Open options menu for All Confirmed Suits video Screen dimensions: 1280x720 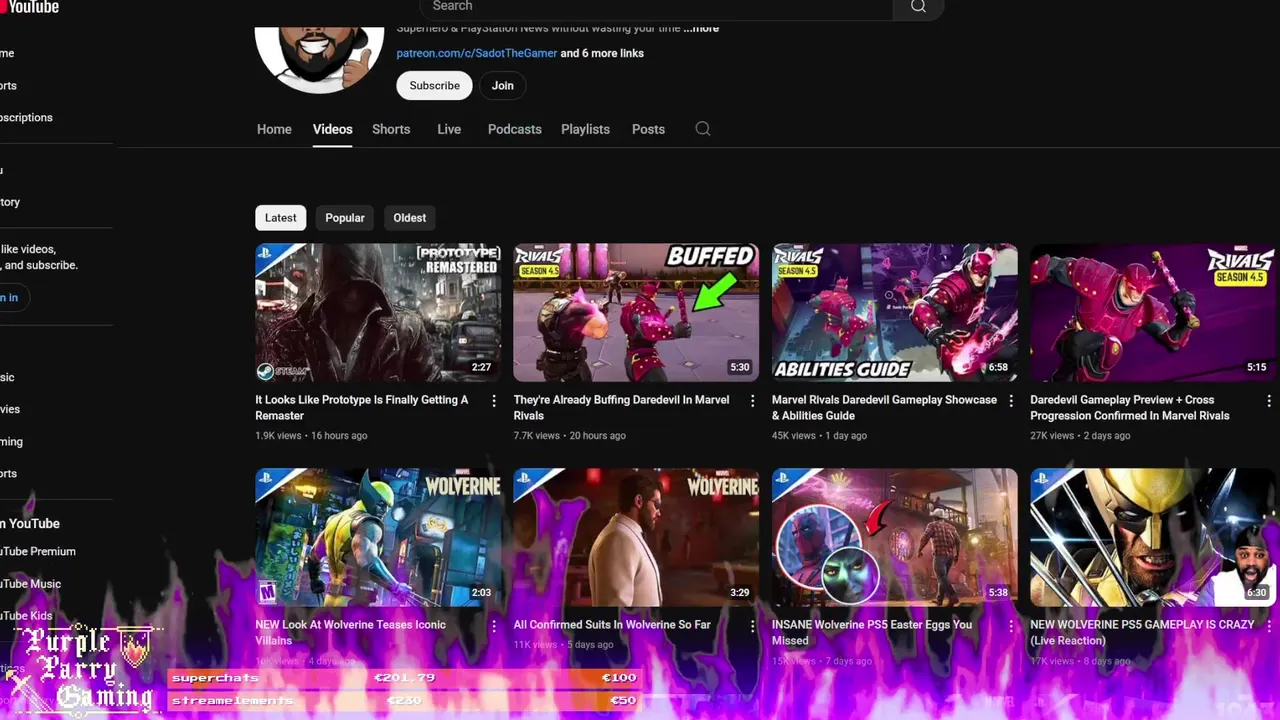[753, 625]
